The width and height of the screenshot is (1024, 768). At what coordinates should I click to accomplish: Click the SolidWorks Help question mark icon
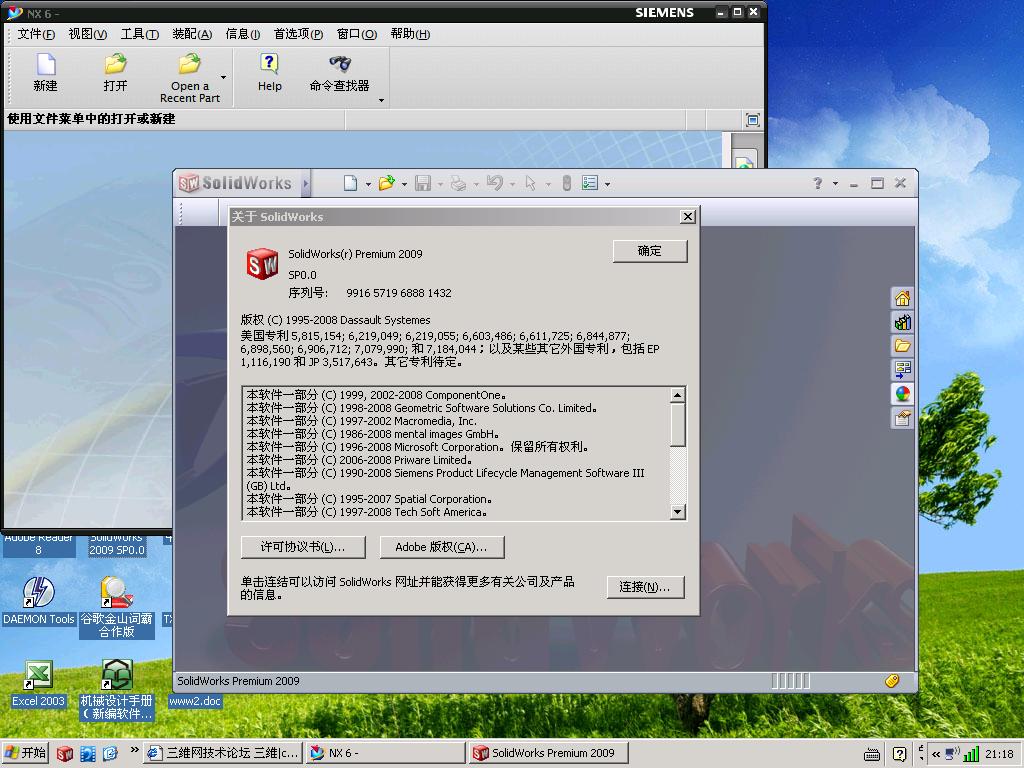coord(818,184)
